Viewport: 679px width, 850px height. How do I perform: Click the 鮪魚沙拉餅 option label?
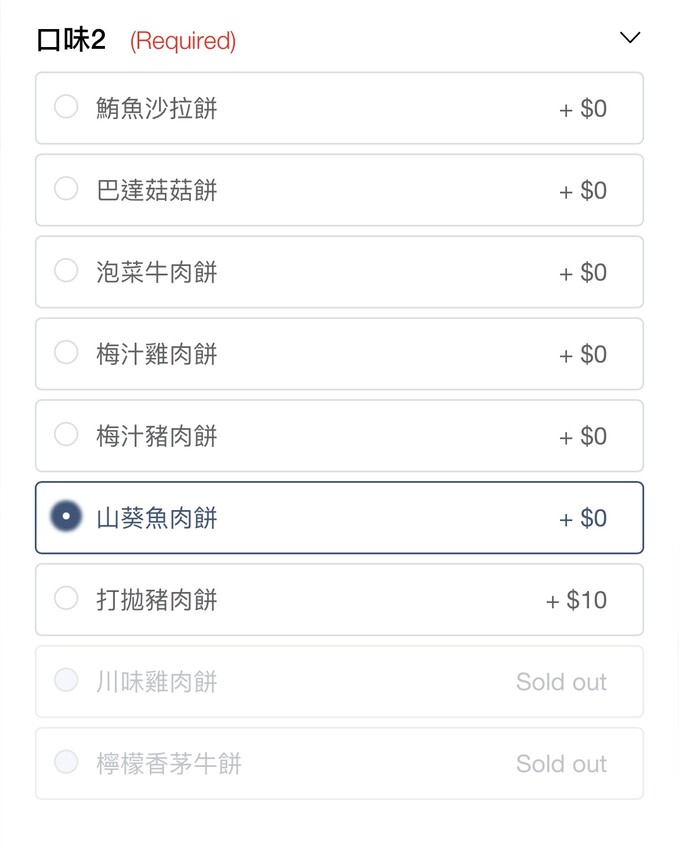point(156,108)
